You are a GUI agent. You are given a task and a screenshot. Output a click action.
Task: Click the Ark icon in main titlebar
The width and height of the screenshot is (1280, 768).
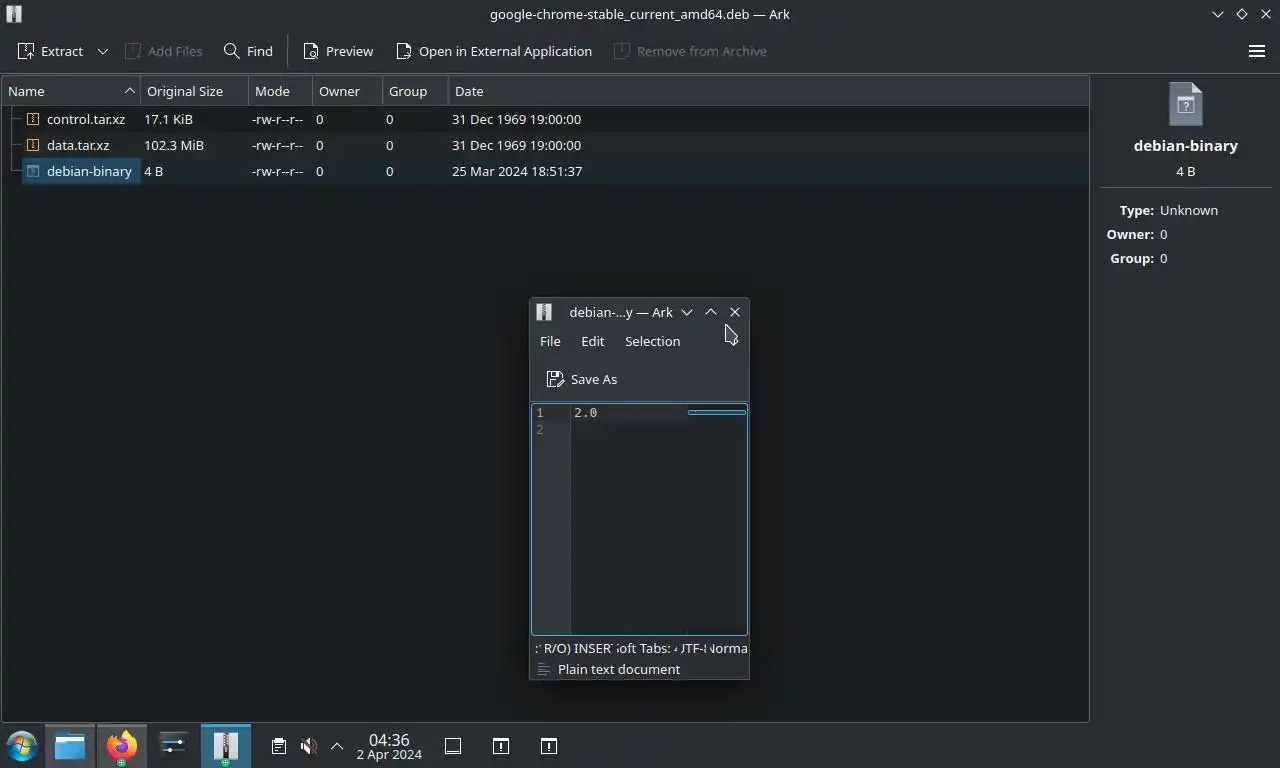point(14,14)
